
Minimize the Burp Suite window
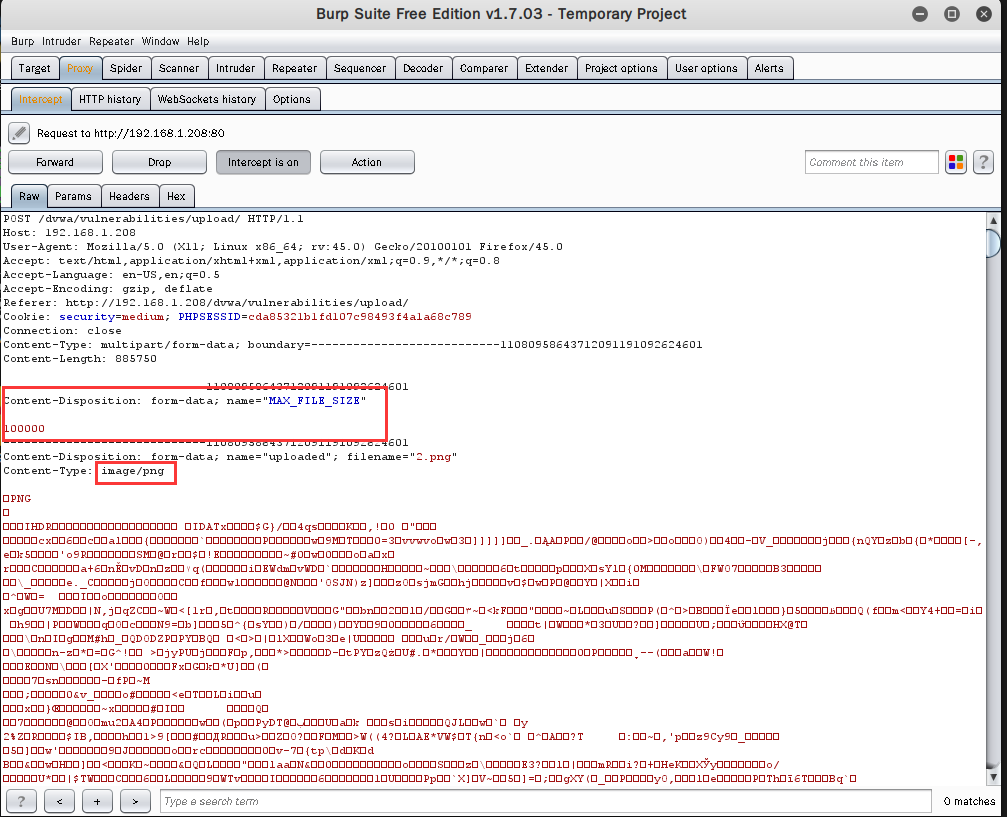[x=920, y=14]
